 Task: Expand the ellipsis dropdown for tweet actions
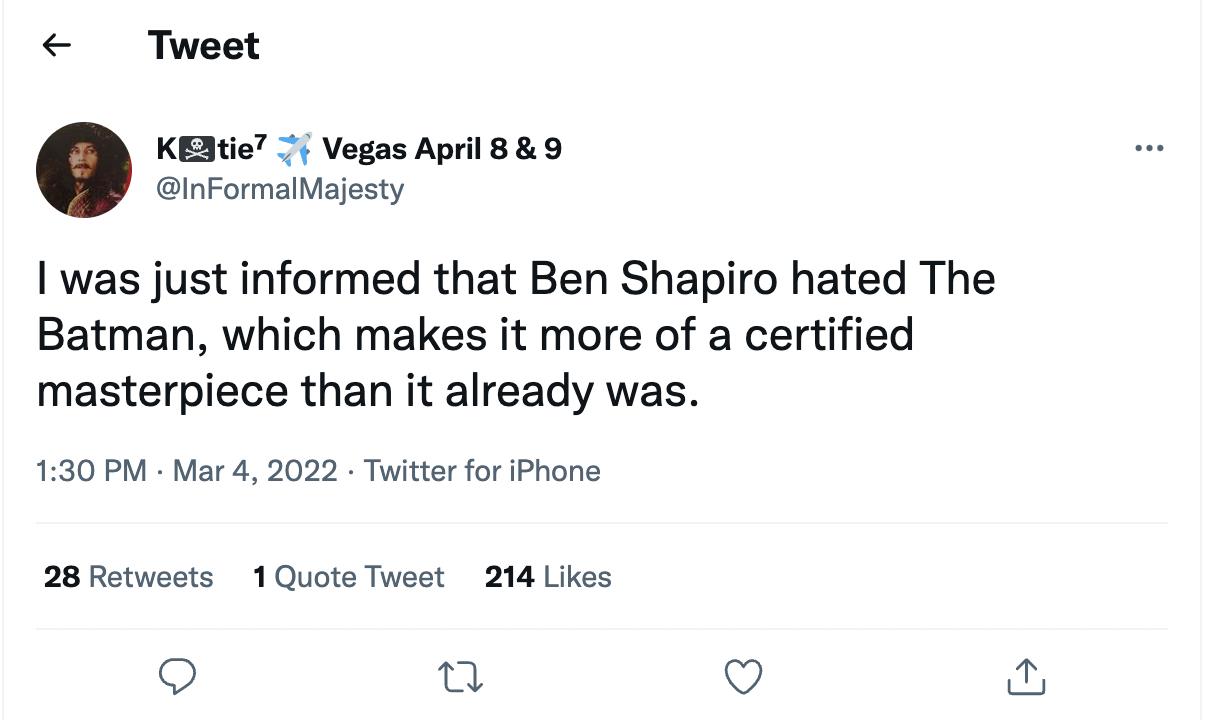click(x=1149, y=148)
